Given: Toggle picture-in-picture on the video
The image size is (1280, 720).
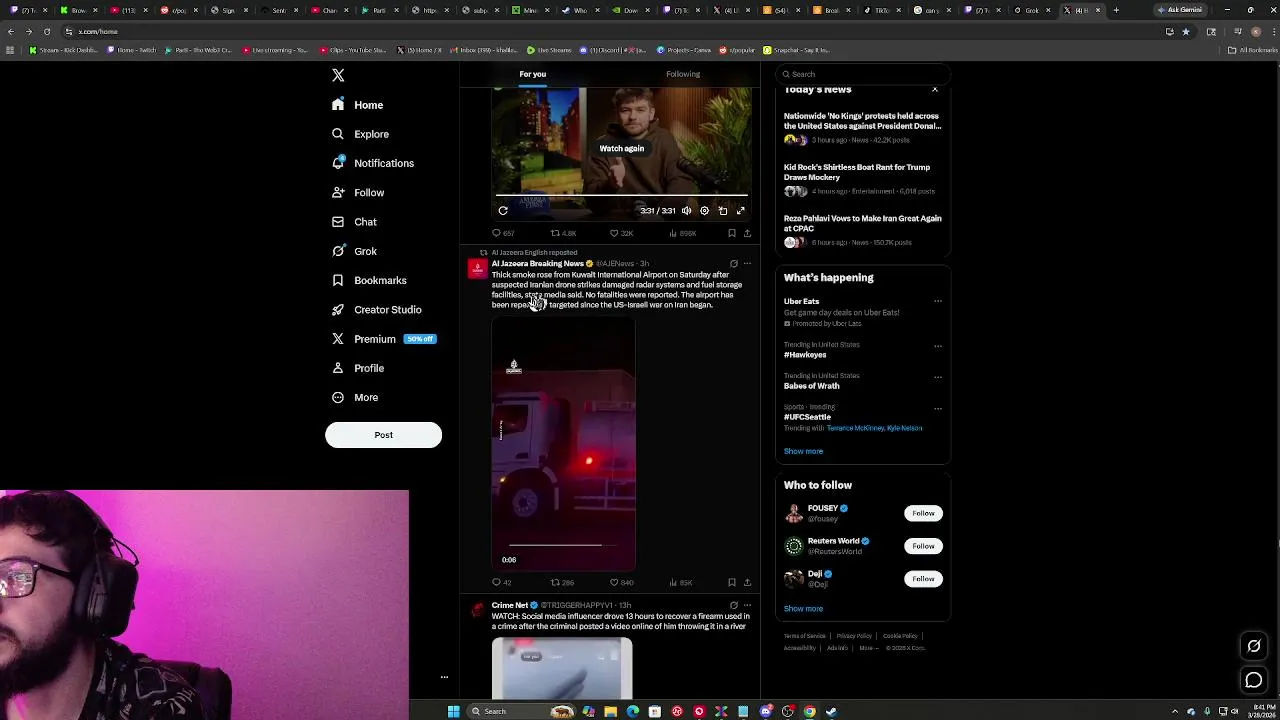Looking at the screenshot, I should pos(723,211).
